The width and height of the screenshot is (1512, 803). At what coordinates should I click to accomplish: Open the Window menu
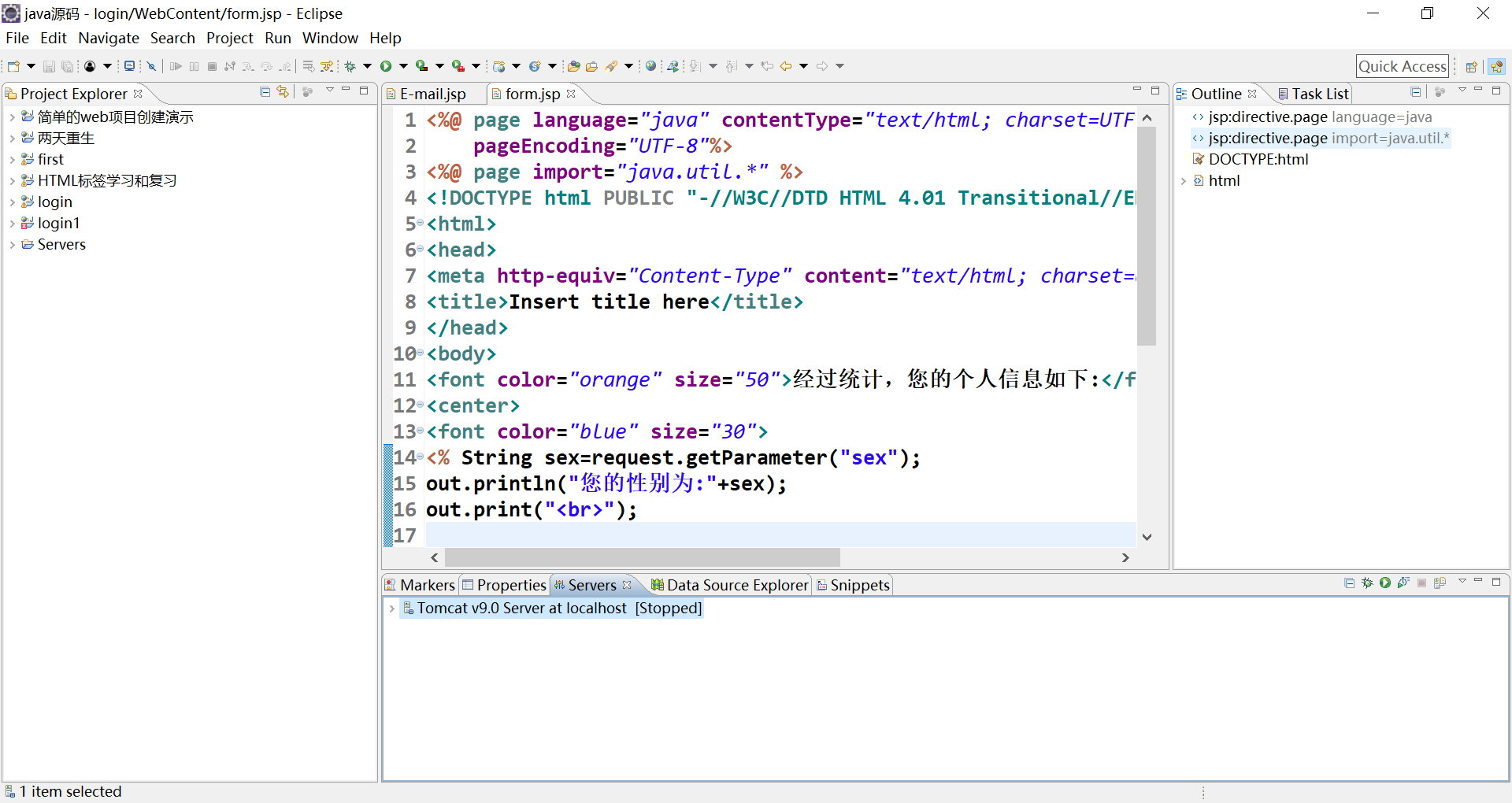[330, 38]
